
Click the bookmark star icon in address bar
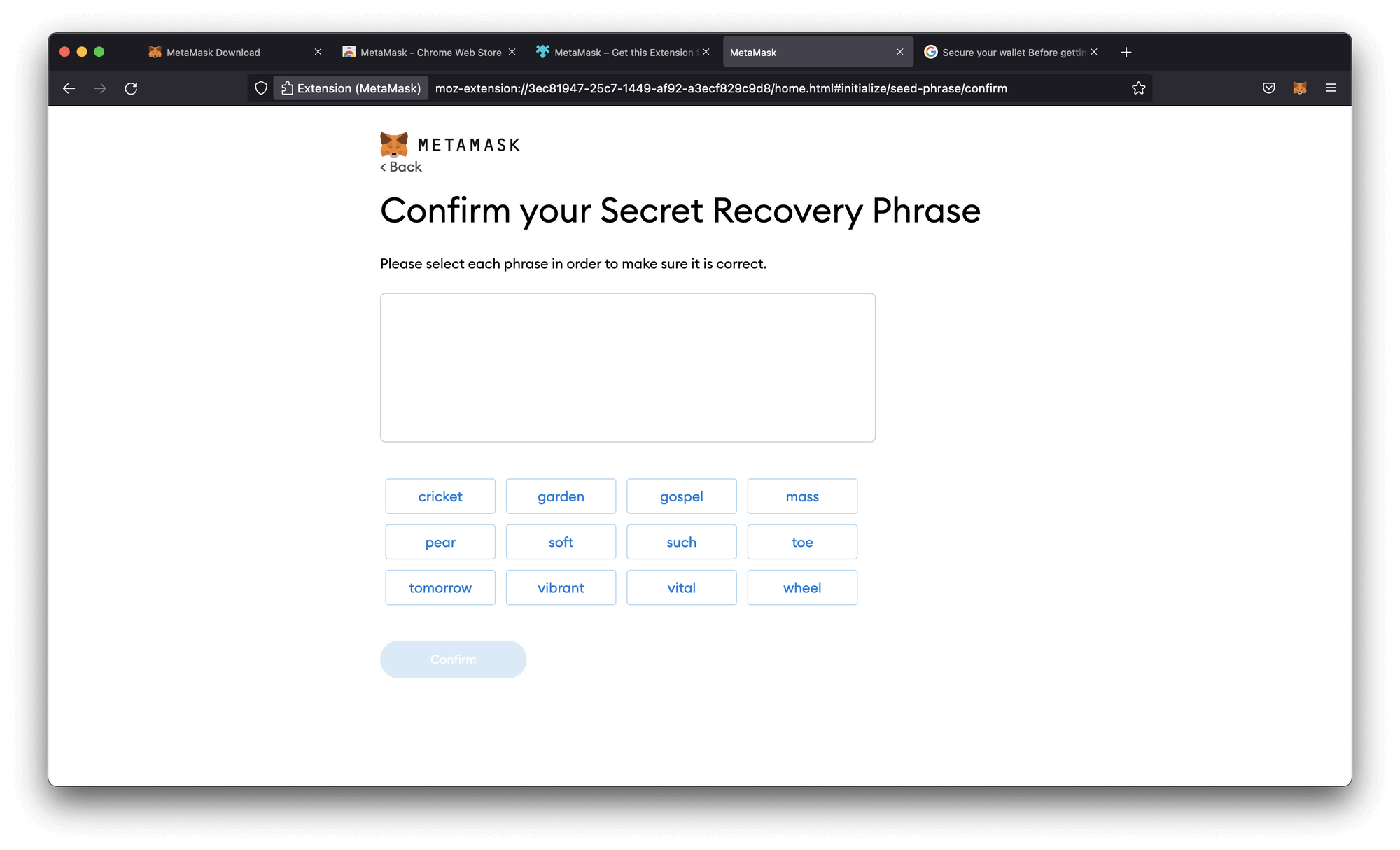1140,88
